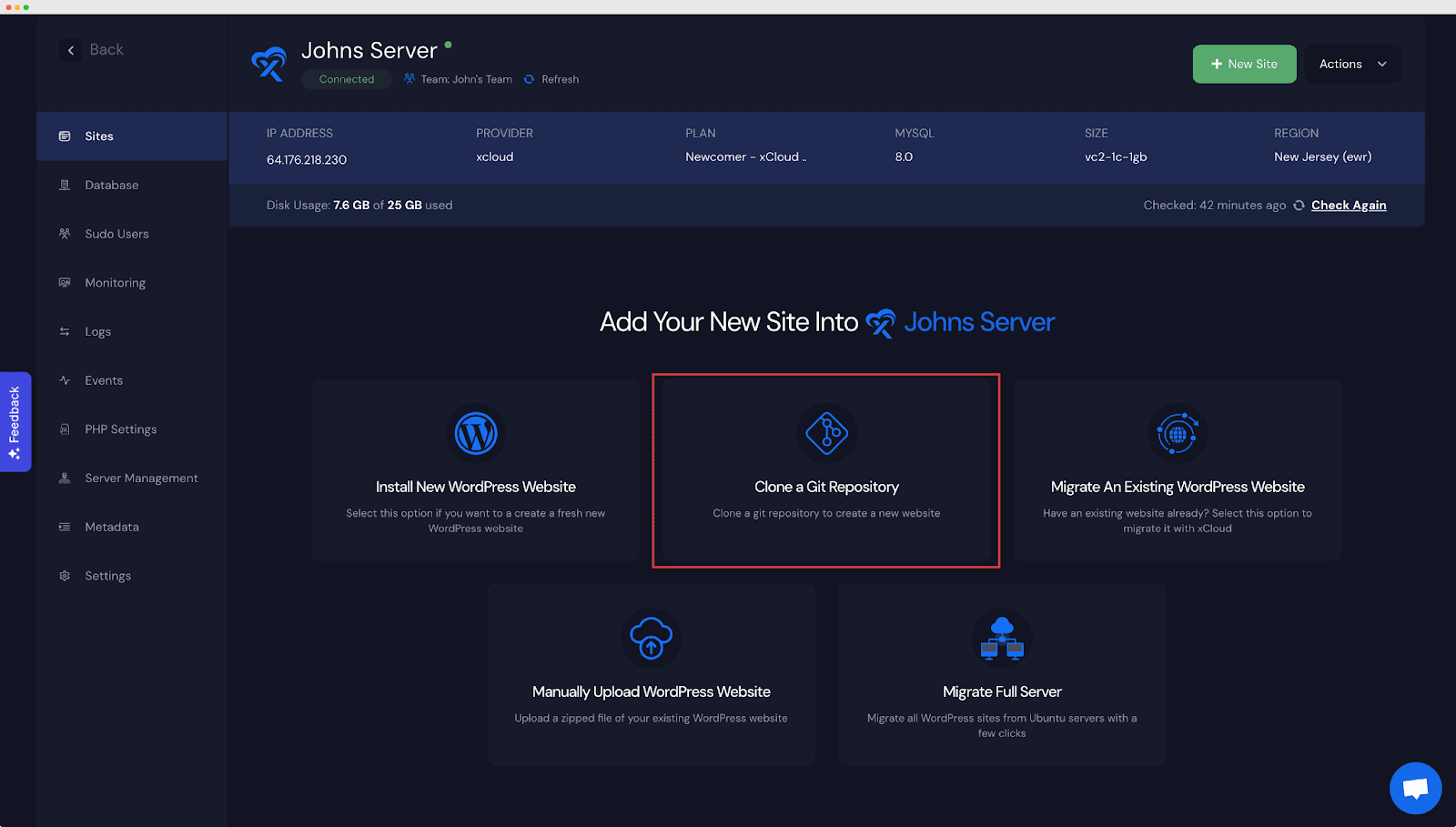This screenshot has height=827, width=1456.
Task: Open the Events section
Action: (103, 380)
